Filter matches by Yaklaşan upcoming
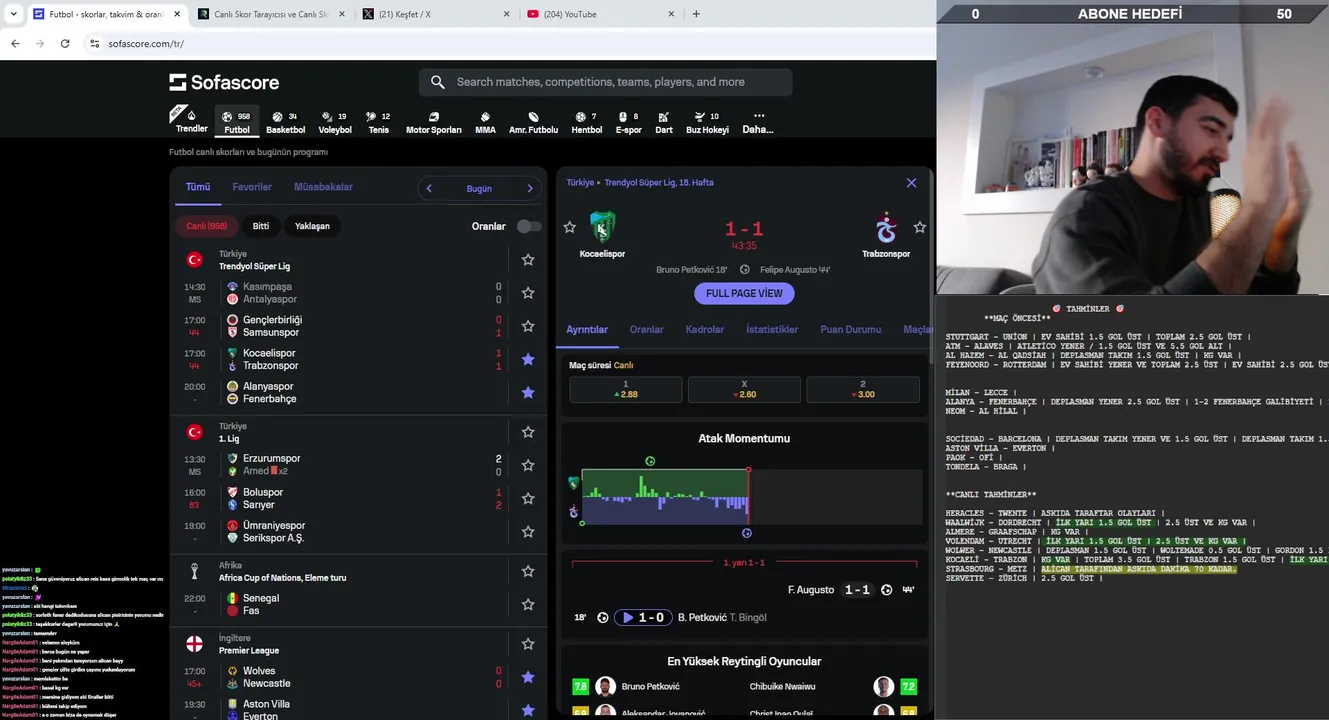The width and height of the screenshot is (1329, 720). coord(312,226)
